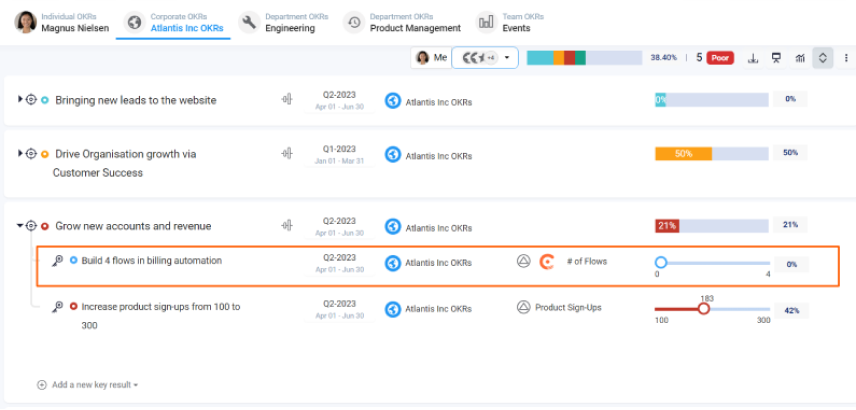Click red status dot on Grow new accounts
The height and width of the screenshot is (410, 856).
(x=45, y=226)
